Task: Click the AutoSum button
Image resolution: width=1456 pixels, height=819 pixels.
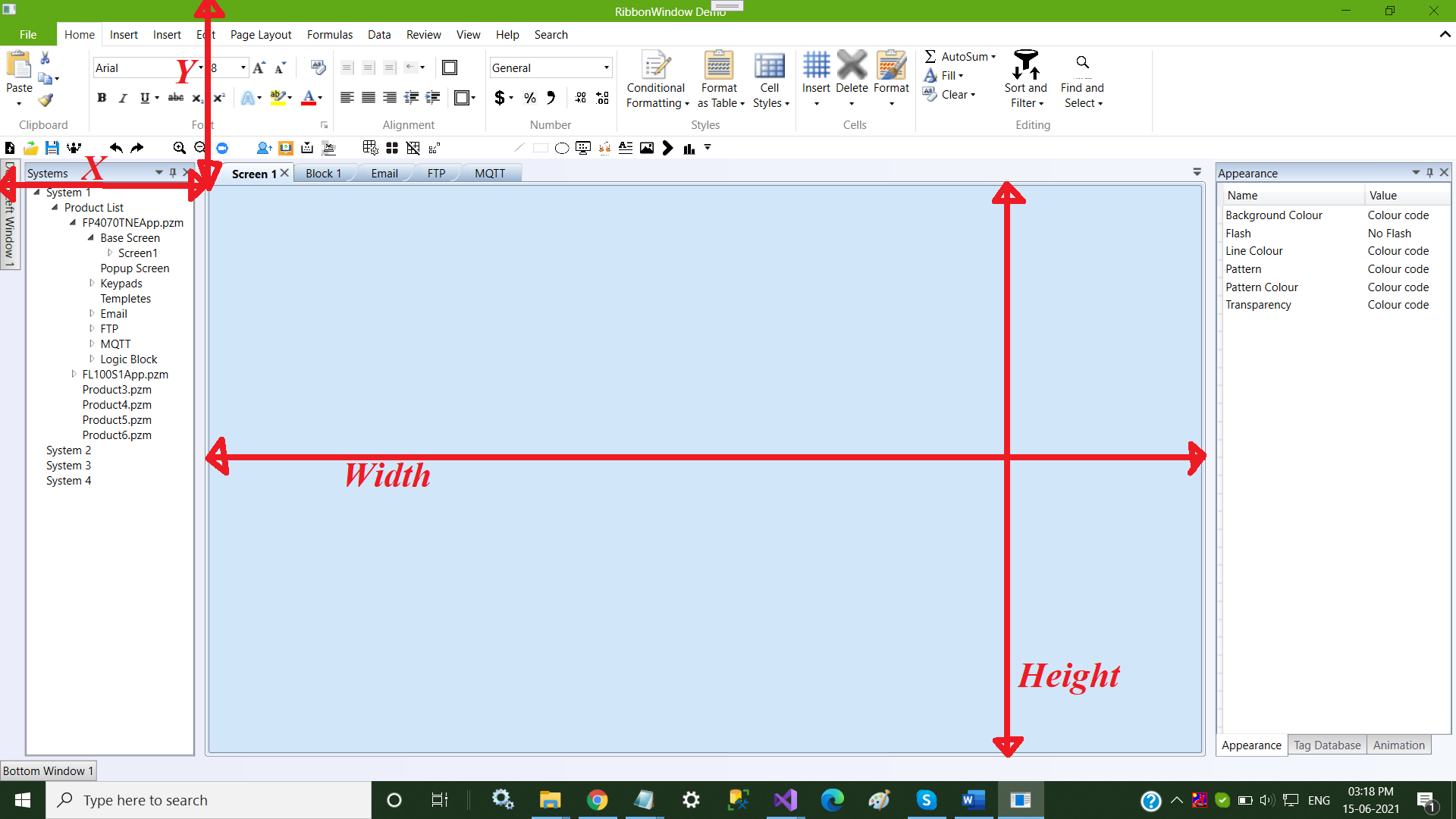Action: pyautogui.click(x=958, y=57)
